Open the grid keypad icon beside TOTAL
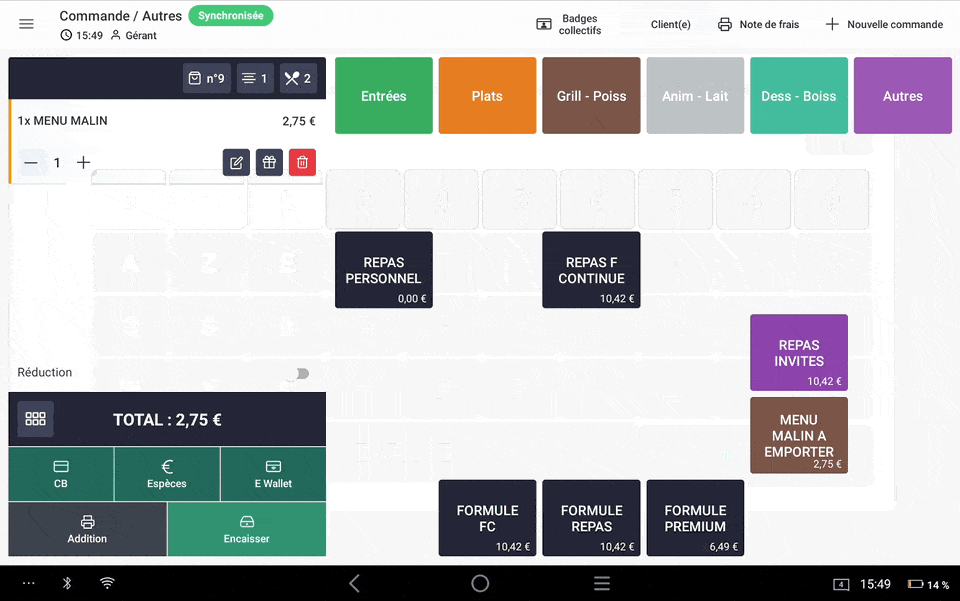Image resolution: width=960 pixels, height=601 pixels. pos(36,419)
